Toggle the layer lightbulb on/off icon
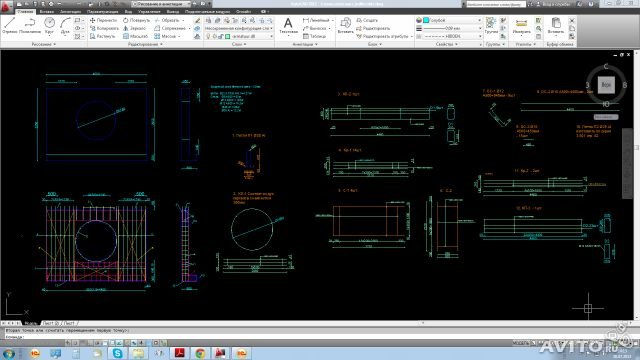 [208, 36]
